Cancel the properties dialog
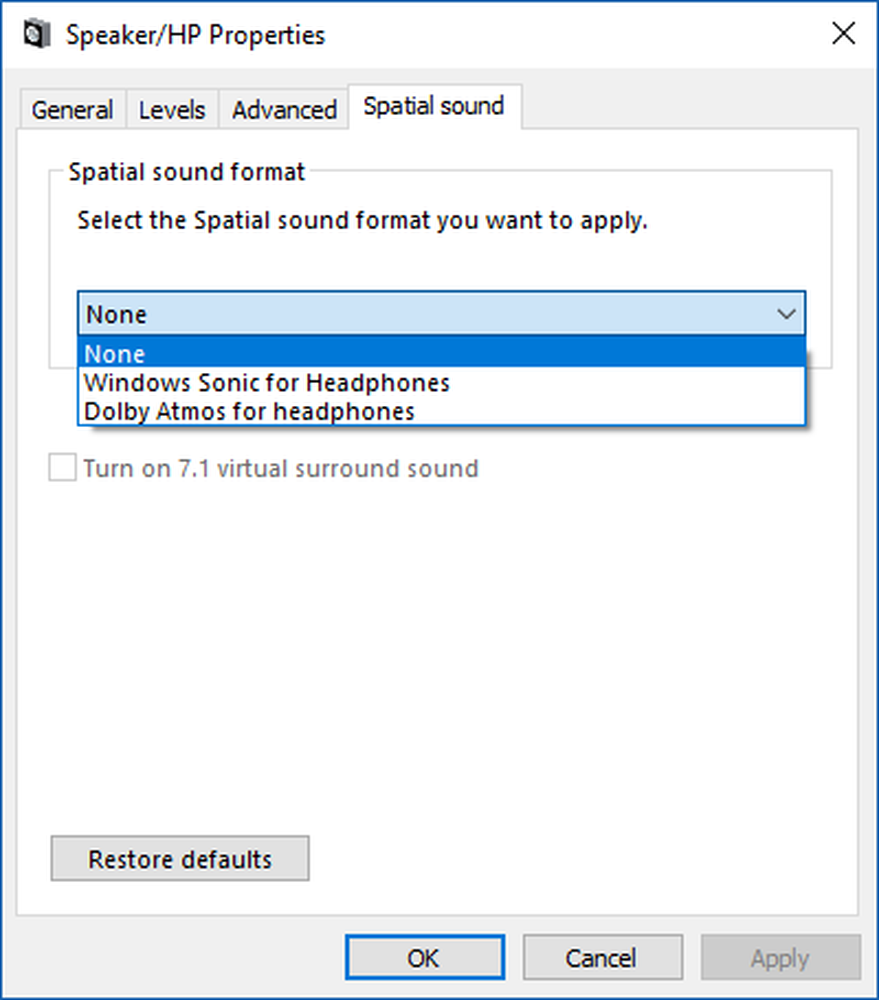Image resolution: width=879 pixels, height=1000 pixels. 602,957
